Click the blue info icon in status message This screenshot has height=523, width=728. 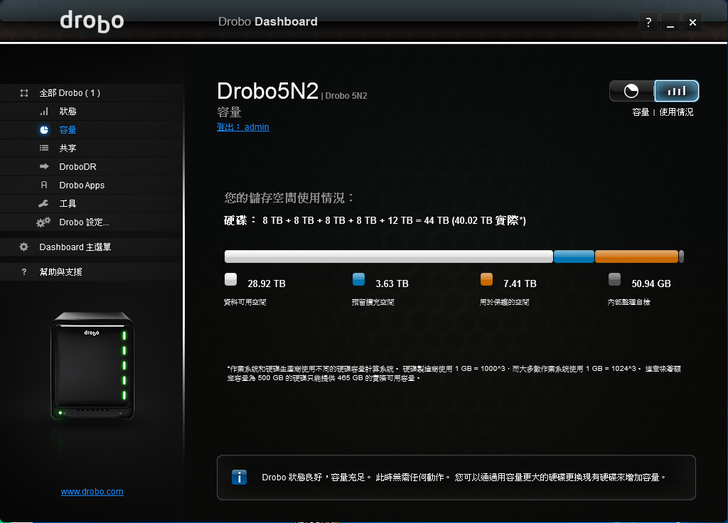click(239, 477)
